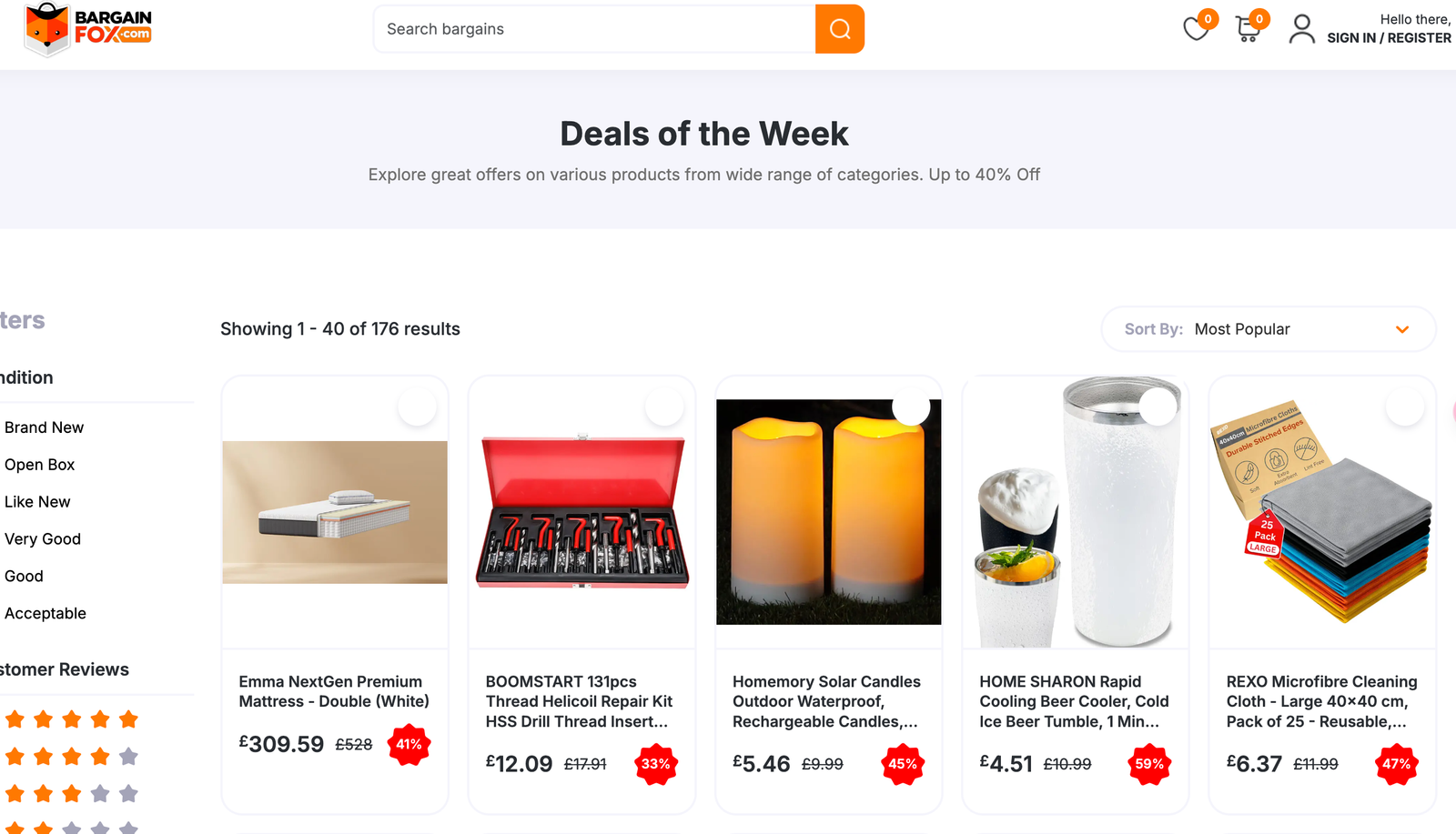Open the Sort By Most Popular dropdown

click(1269, 329)
